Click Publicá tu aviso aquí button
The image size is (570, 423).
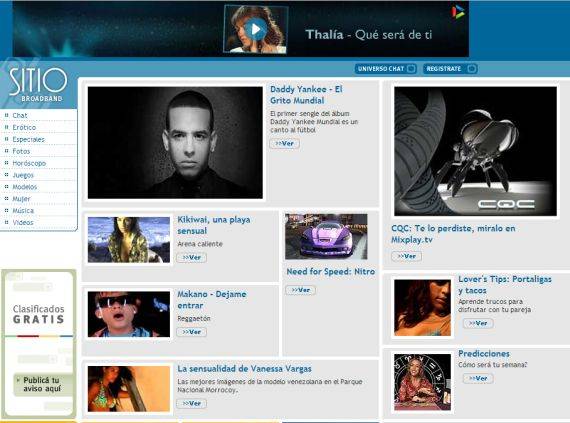(42, 384)
